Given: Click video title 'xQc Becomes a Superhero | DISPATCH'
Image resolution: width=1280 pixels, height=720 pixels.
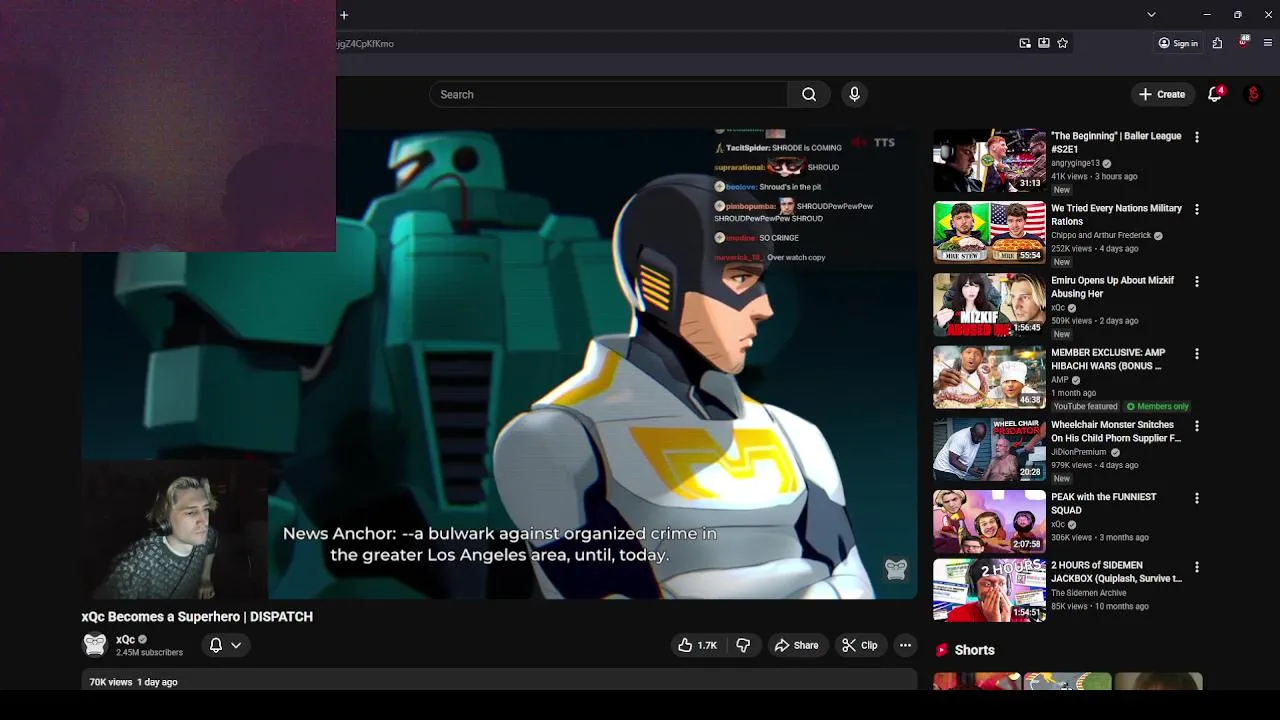Looking at the screenshot, I should (197, 617).
